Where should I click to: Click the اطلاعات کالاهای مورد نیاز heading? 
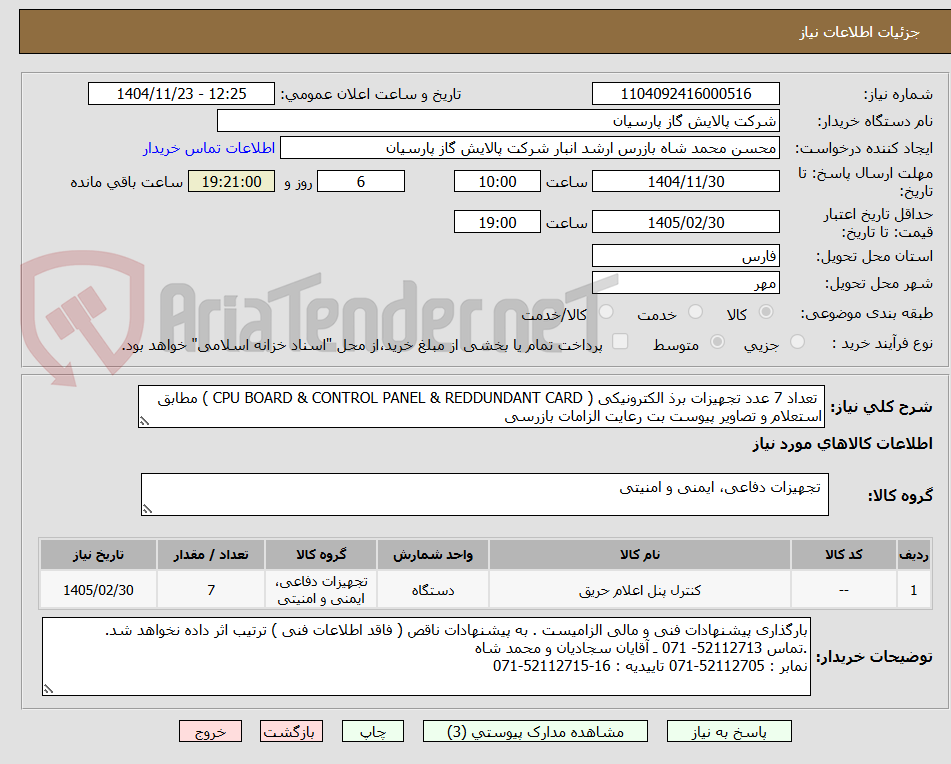pos(842,444)
